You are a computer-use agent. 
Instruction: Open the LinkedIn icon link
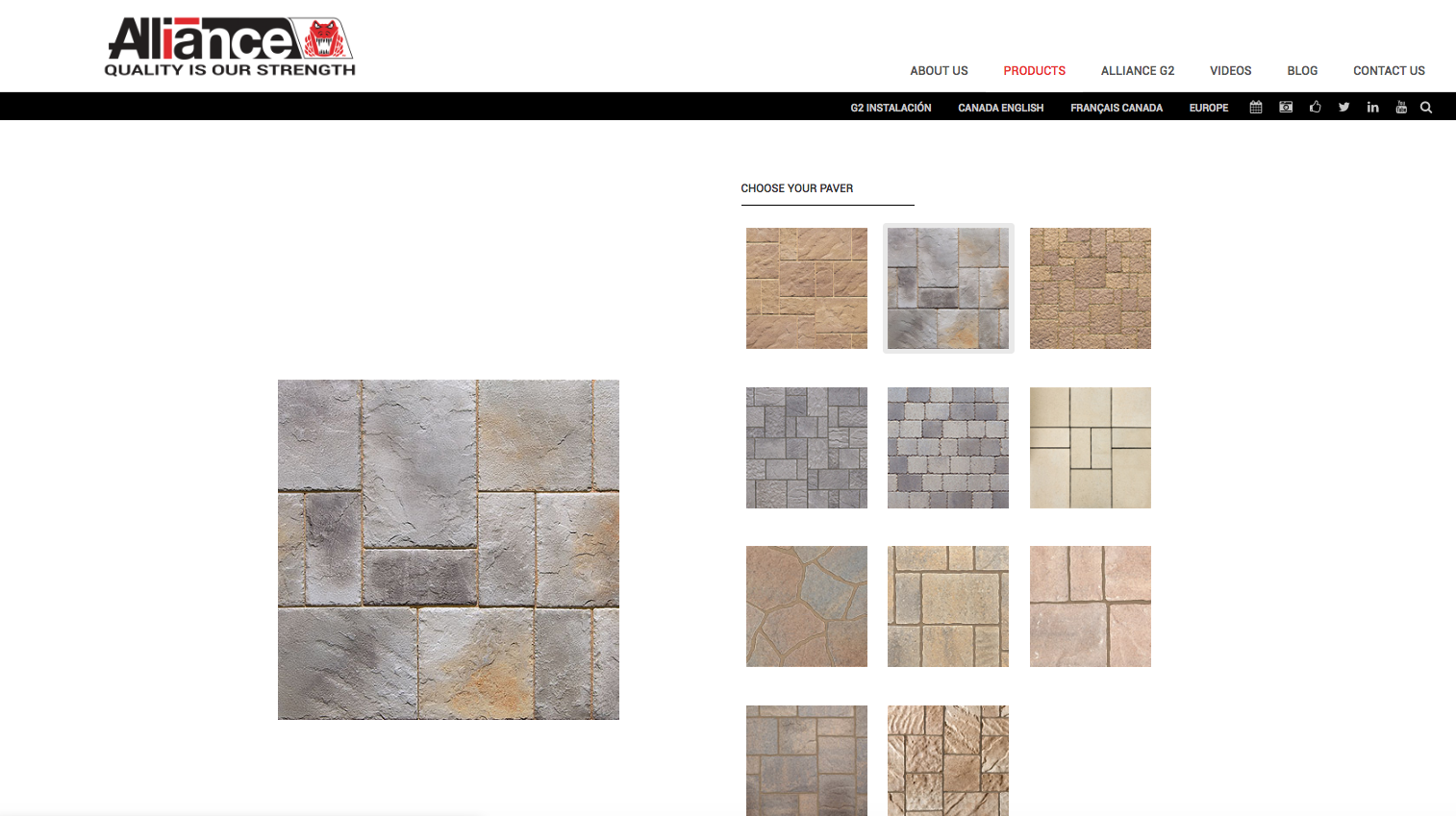click(x=1372, y=107)
